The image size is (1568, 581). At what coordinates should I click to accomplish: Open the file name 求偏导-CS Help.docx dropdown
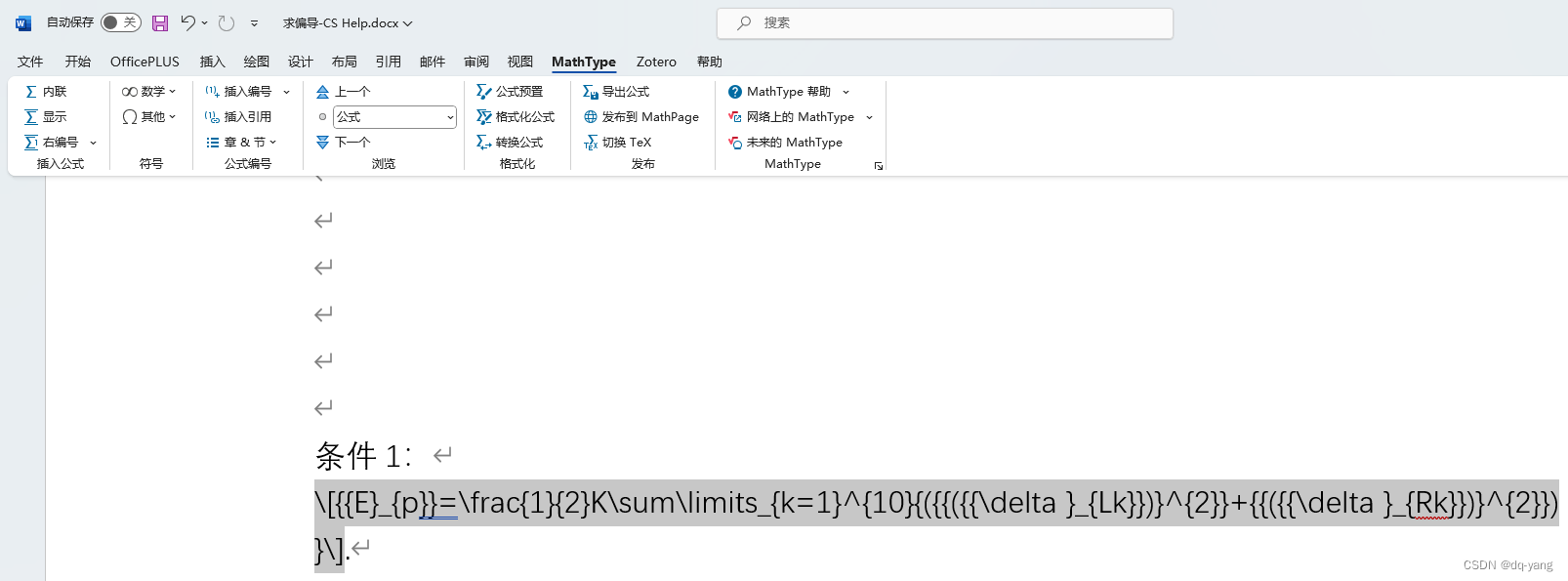pos(348,22)
